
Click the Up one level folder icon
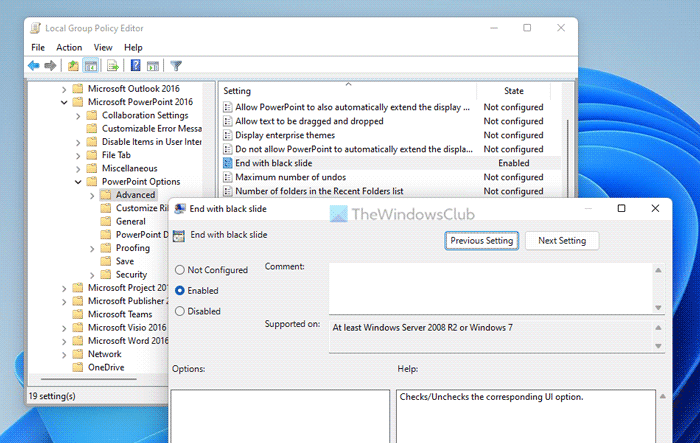click(73, 66)
